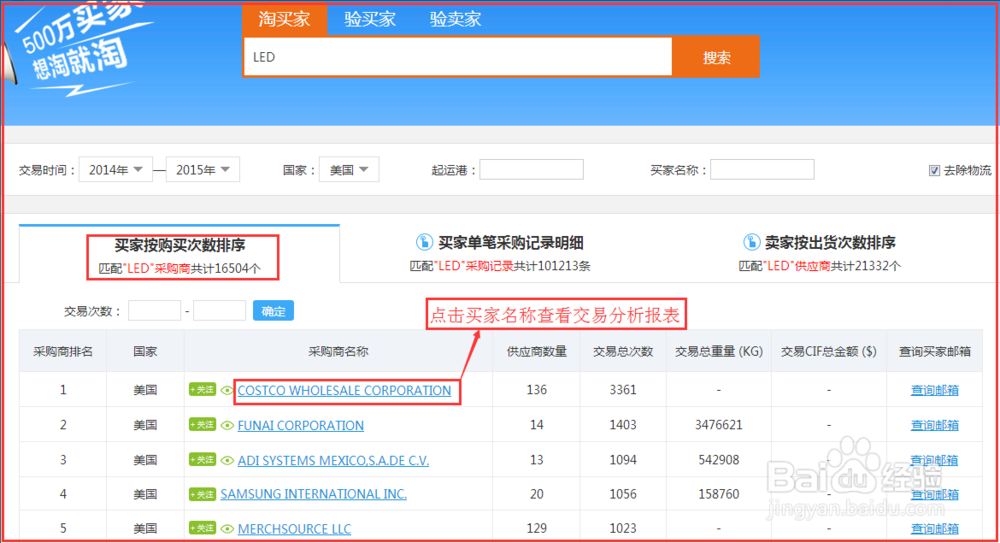Image resolution: width=1000 pixels, height=543 pixels.
Task: Click the 542908 weight cell
Action: click(719, 460)
